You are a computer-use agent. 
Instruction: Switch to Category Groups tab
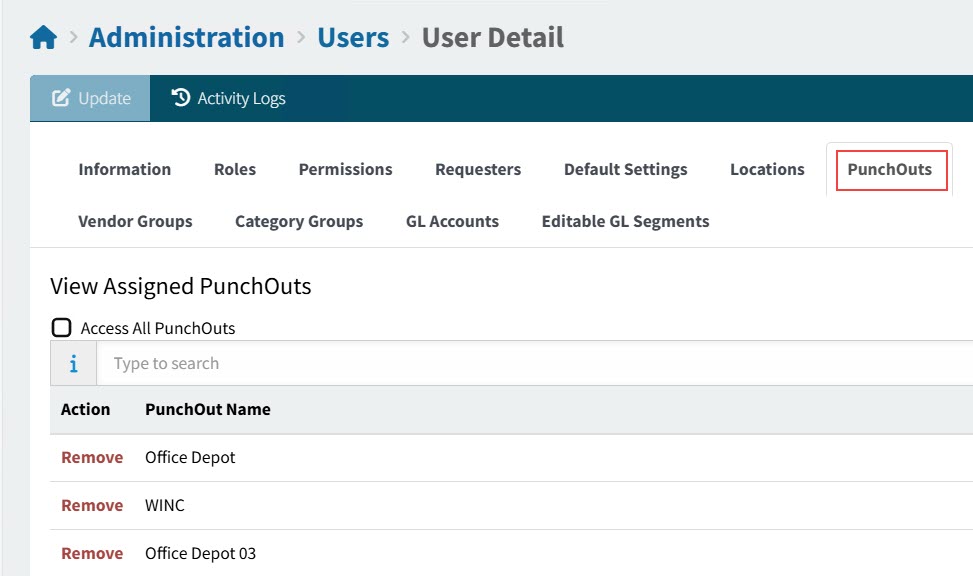[x=299, y=222]
